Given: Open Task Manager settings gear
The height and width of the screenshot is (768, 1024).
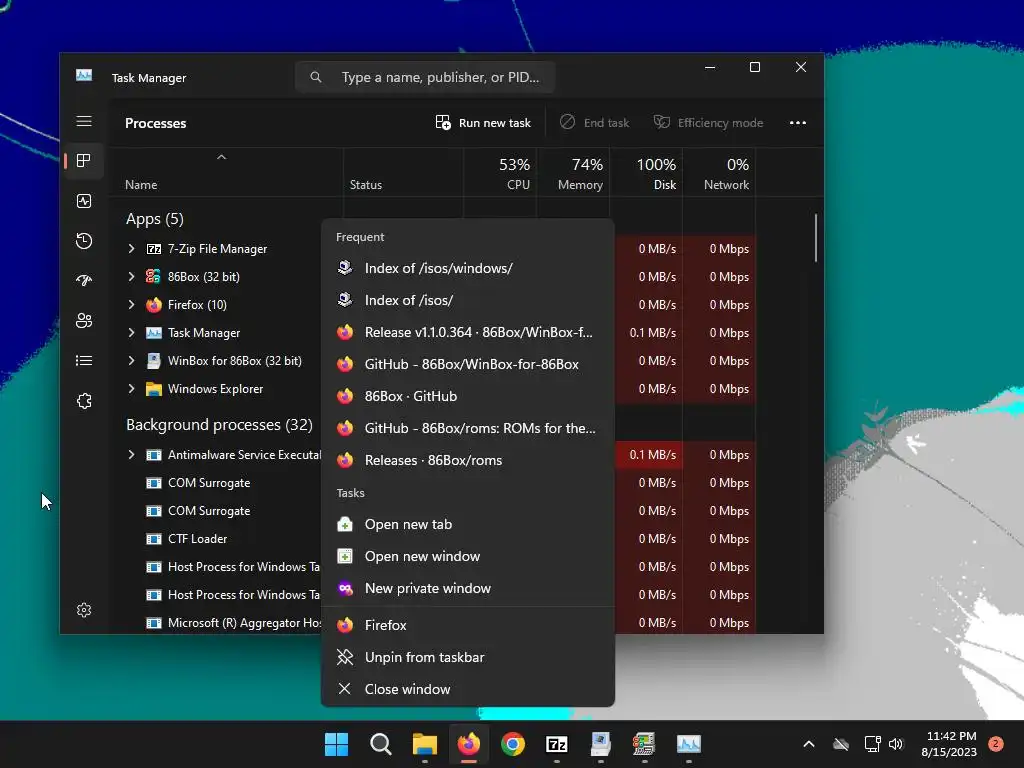Looking at the screenshot, I should point(84,610).
